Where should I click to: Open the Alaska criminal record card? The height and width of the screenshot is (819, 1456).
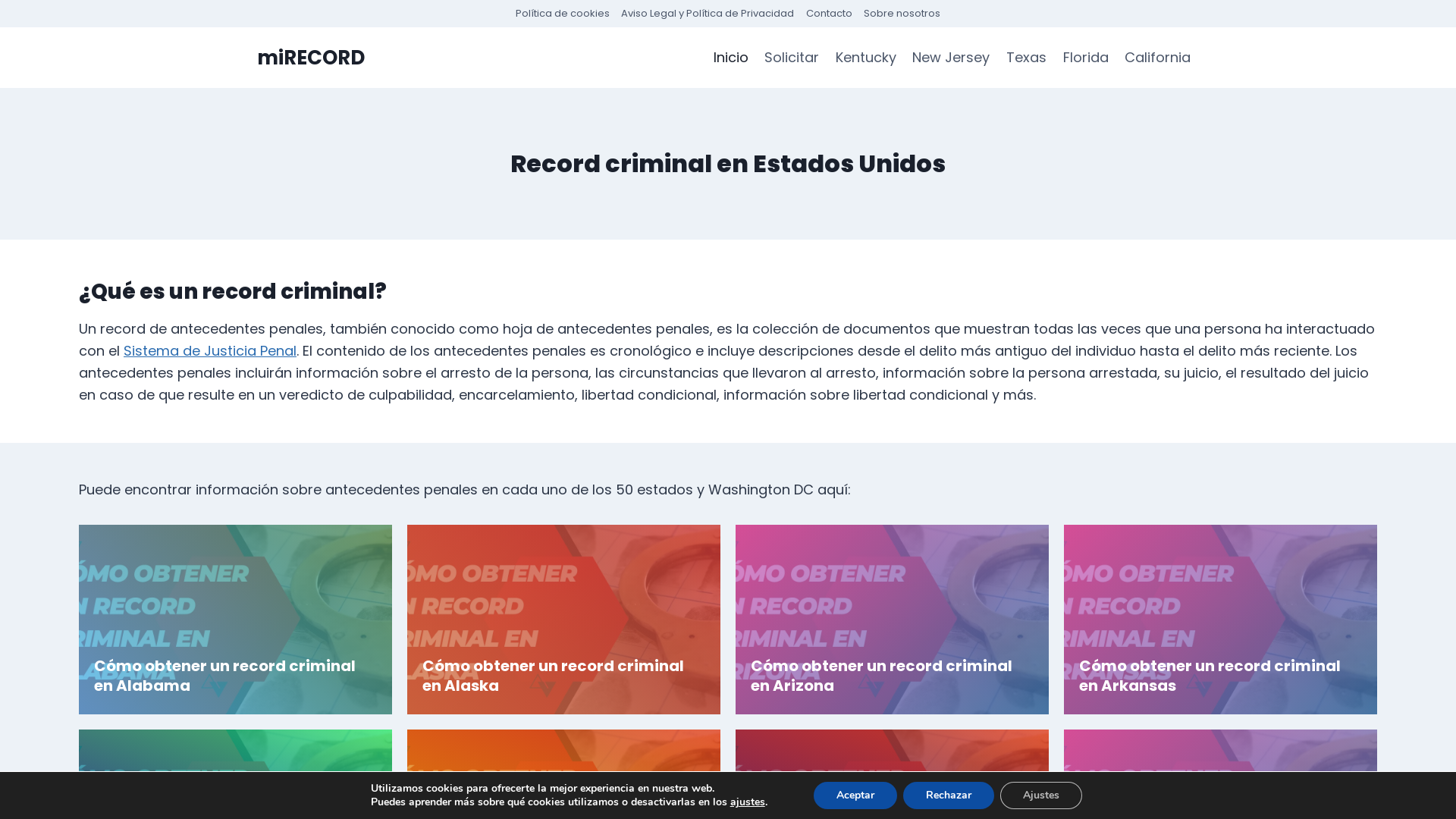pos(563,620)
